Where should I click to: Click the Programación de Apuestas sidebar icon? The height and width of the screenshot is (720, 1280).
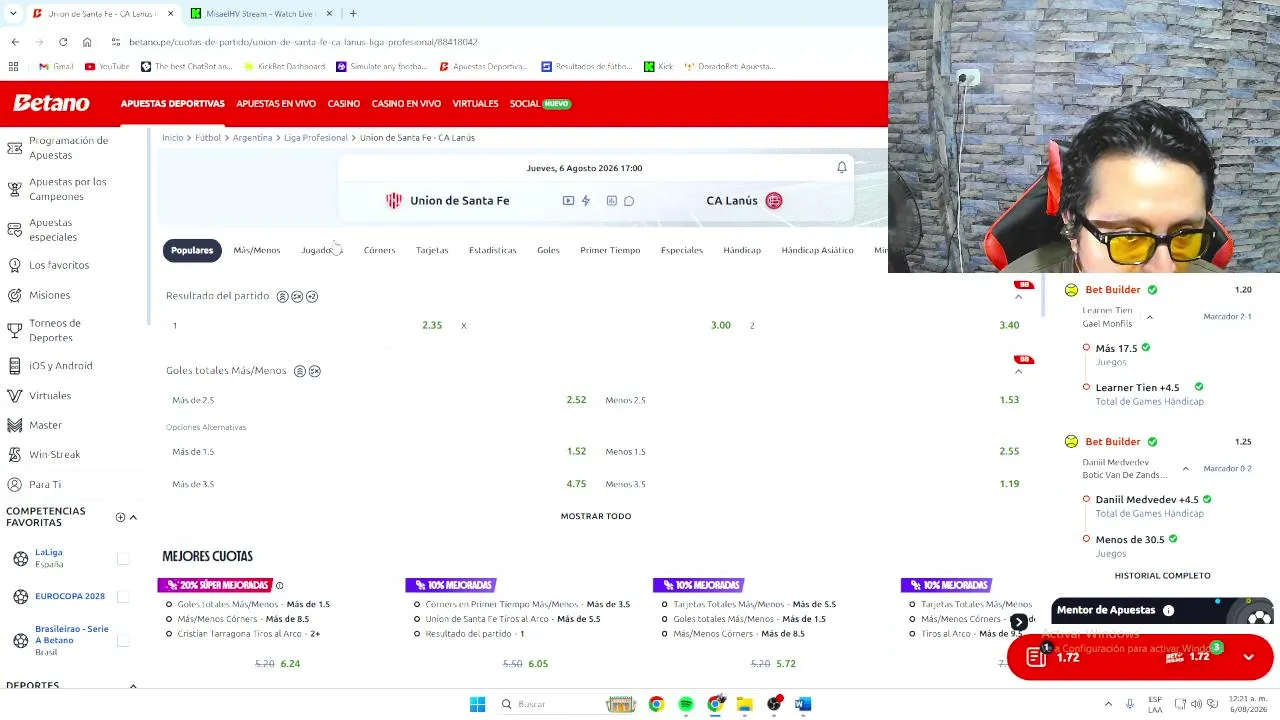click(15, 148)
